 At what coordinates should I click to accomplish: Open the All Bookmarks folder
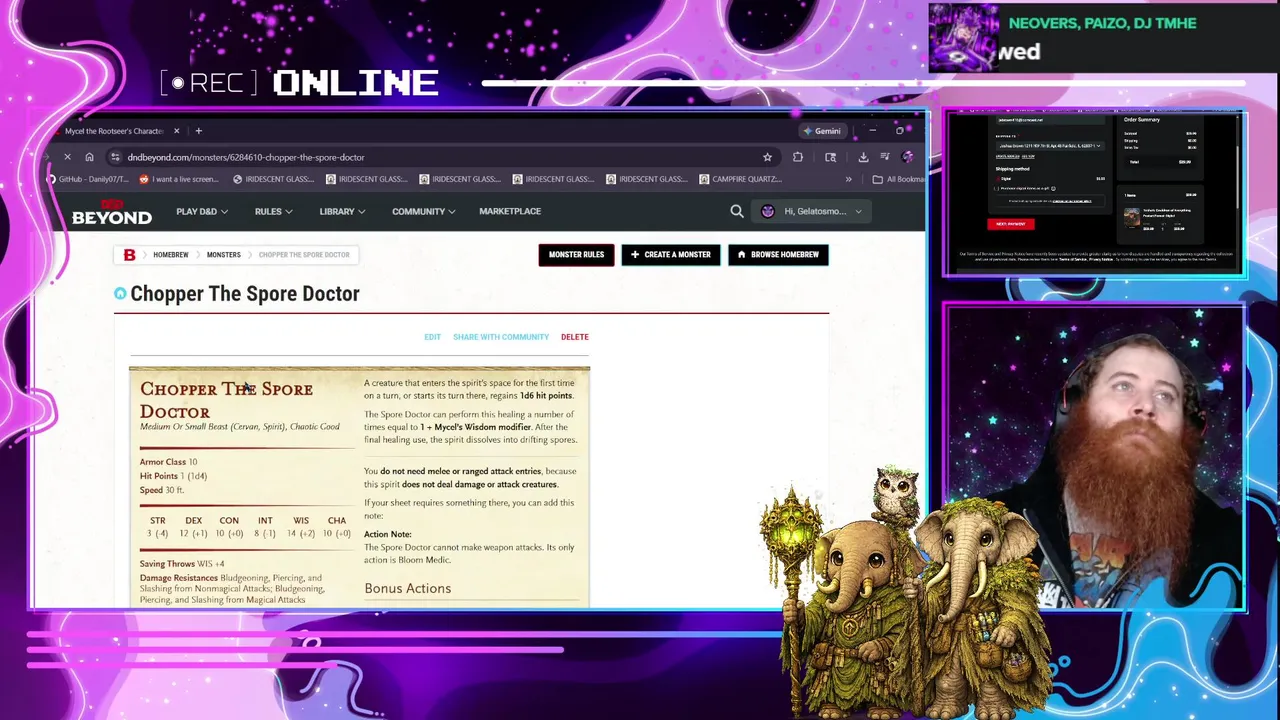tap(898, 179)
